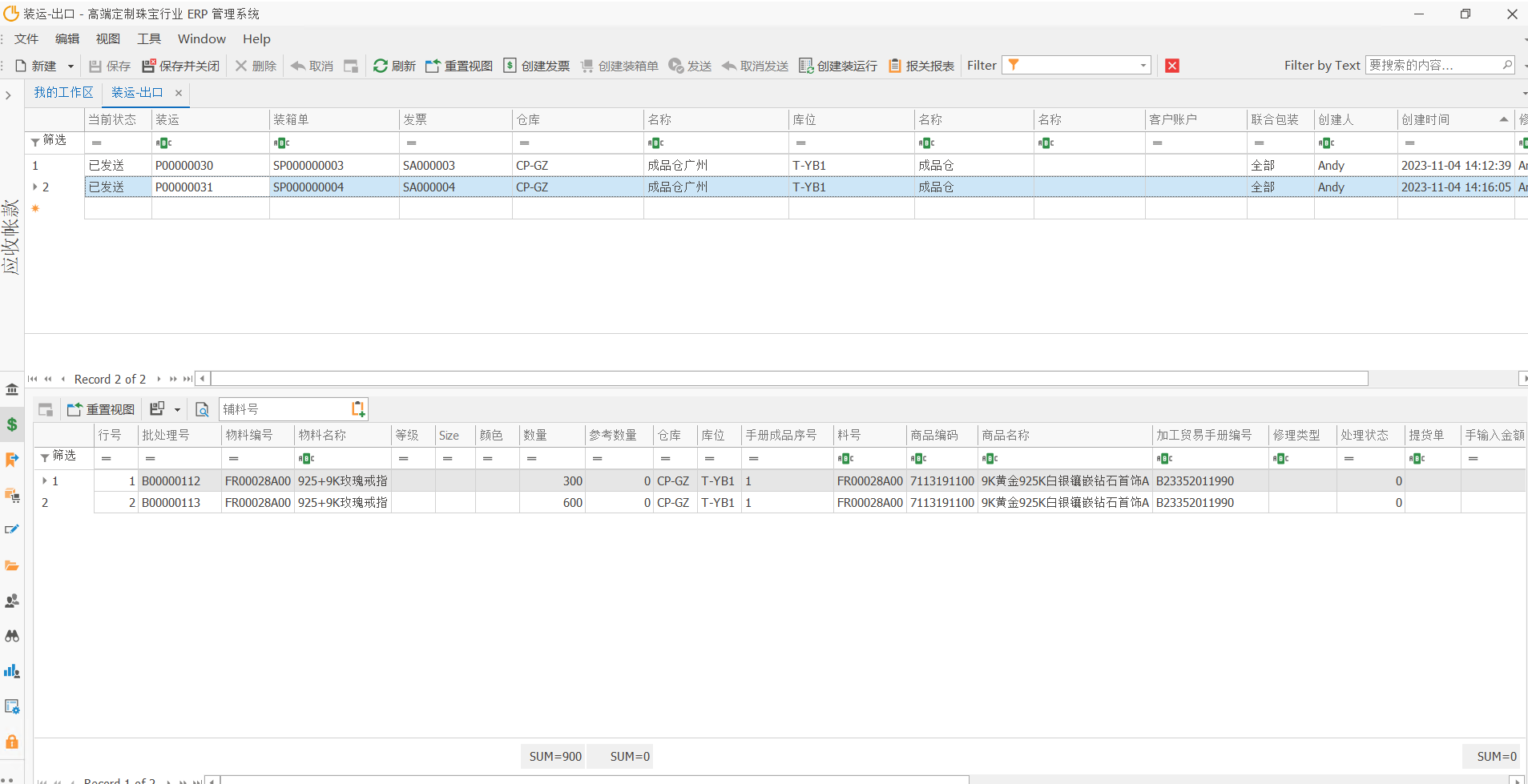1528x784 pixels.
Task: Switch to the My Workspace (我的工作区) tab
Action: (x=63, y=93)
